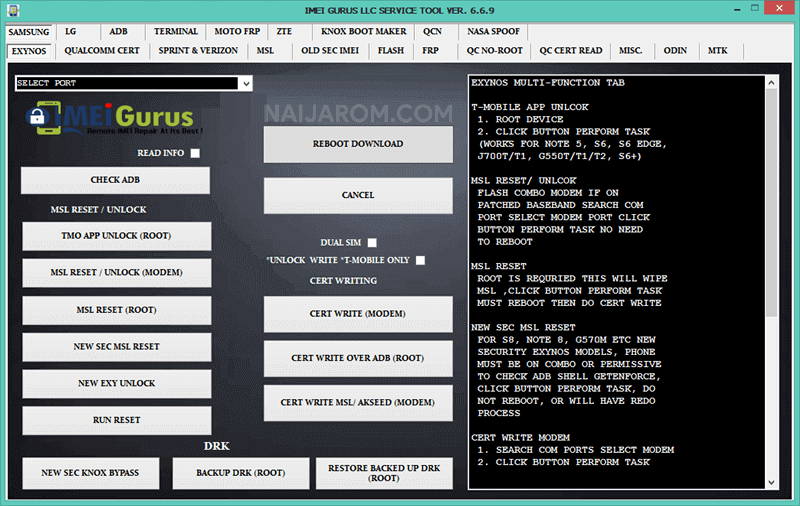
Task: Click the 'T-MOBILE APP UNLCOK' text line
Action: (x=530, y=107)
